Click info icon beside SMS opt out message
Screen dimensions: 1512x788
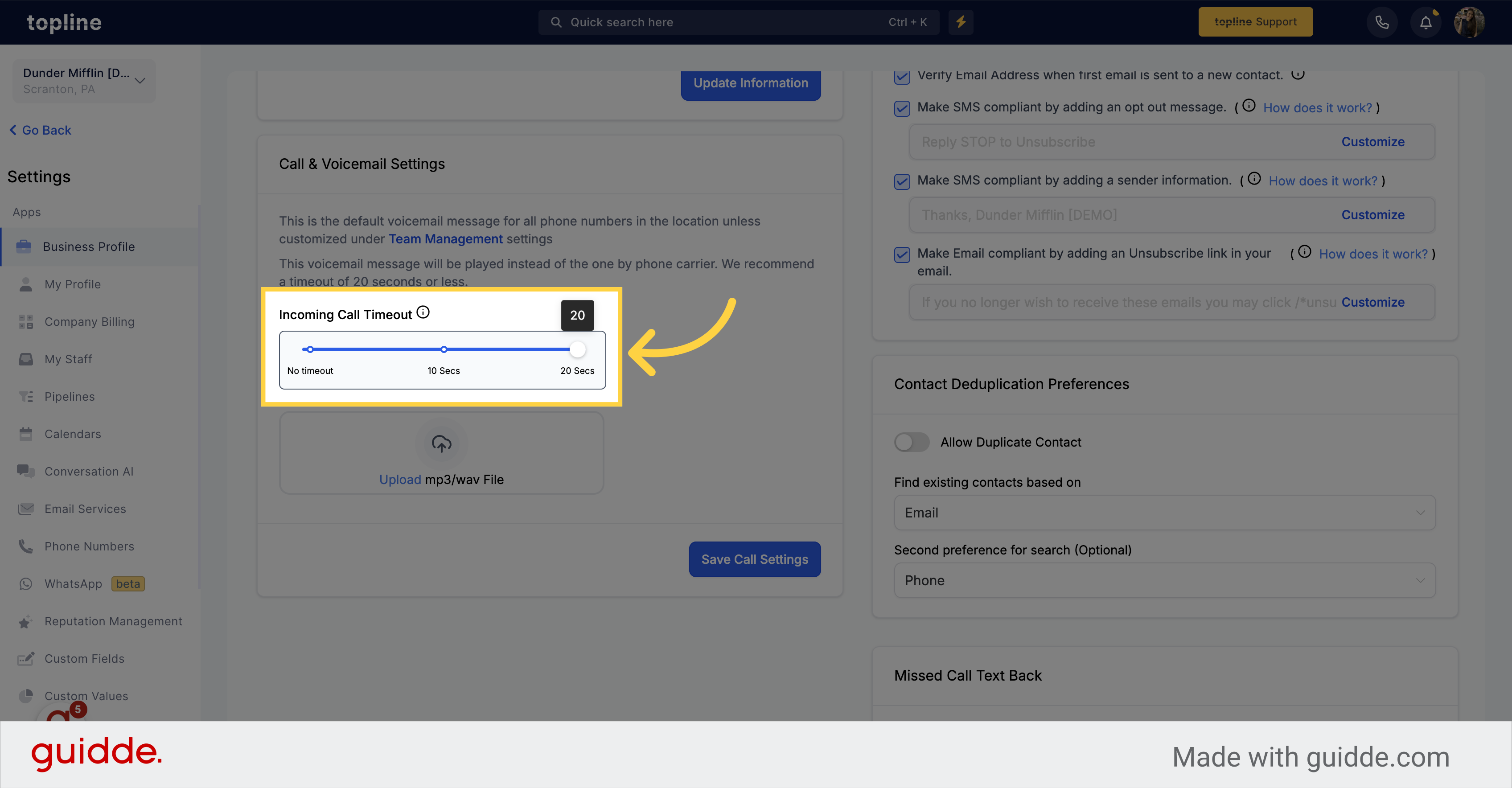point(1249,106)
